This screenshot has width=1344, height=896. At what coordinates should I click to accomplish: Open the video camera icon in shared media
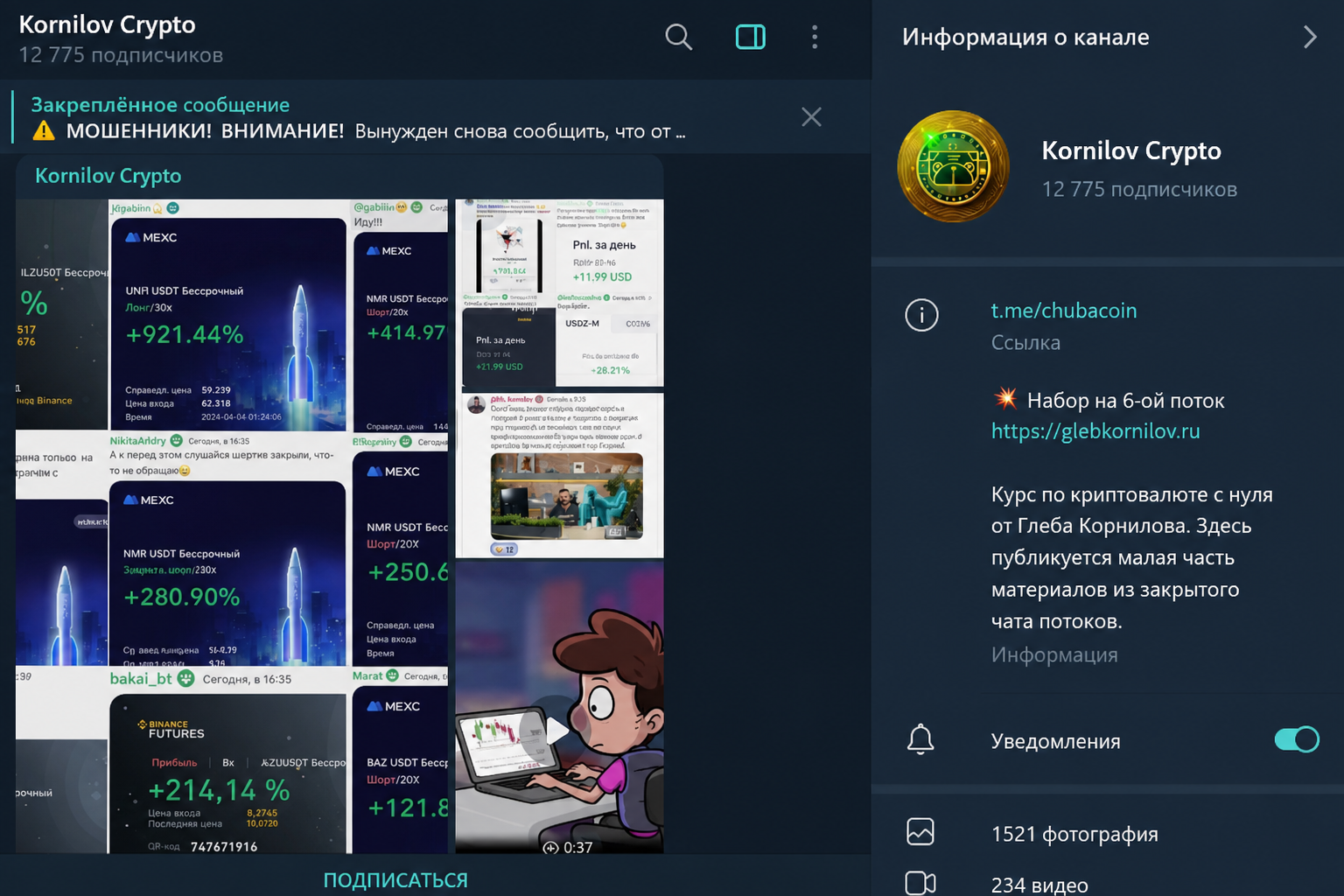pos(920,883)
